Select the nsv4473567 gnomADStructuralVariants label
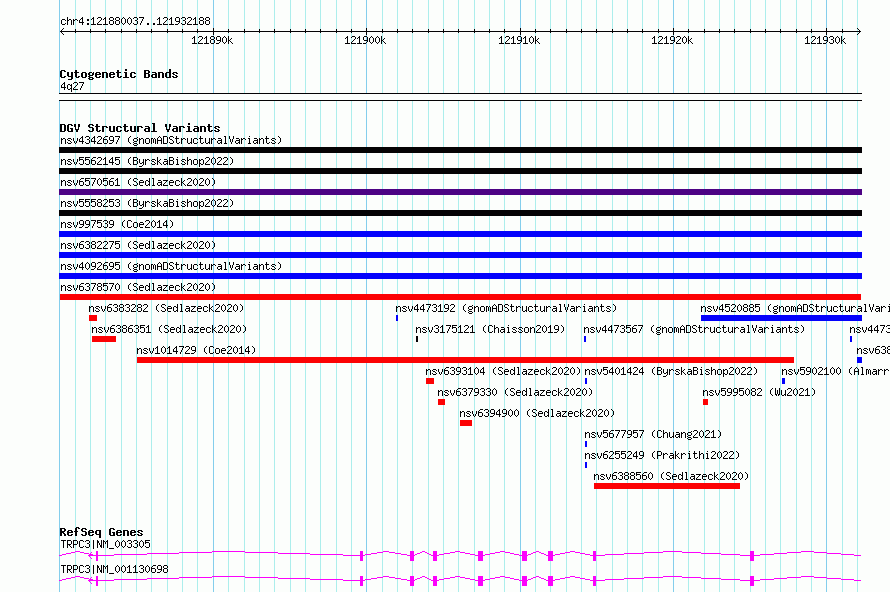Image resolution: width=890 pixels, height=592 pixels. [x=694, y=329]
